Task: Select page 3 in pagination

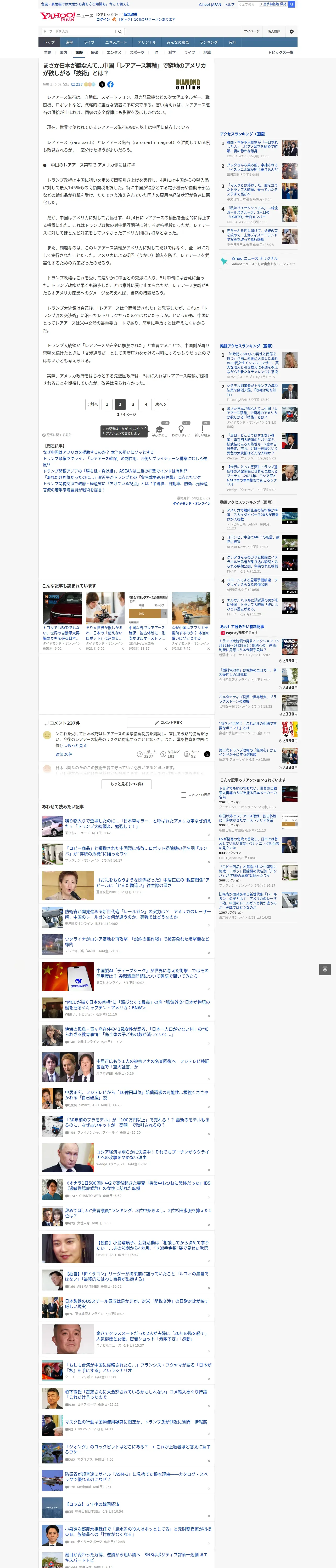Action: pos(133,404)
